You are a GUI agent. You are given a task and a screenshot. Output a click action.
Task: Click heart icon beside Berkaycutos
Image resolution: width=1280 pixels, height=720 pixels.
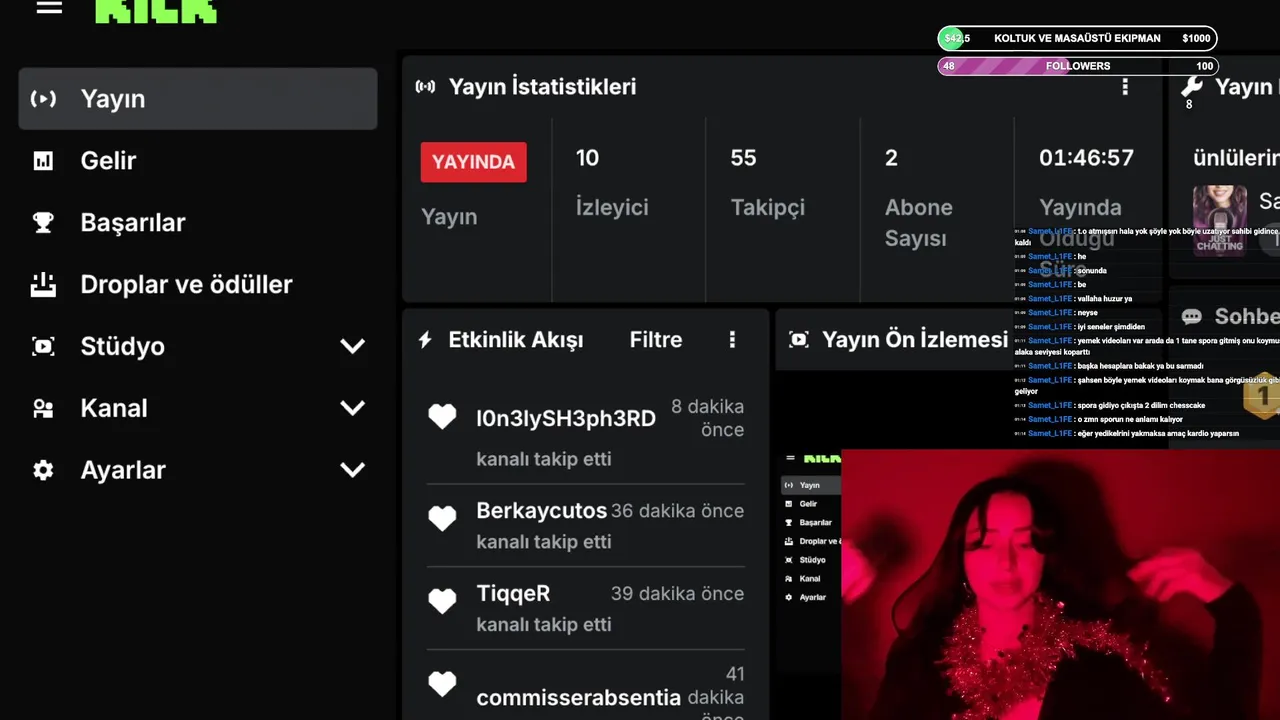pyautogui.click(x=442, y=518)
